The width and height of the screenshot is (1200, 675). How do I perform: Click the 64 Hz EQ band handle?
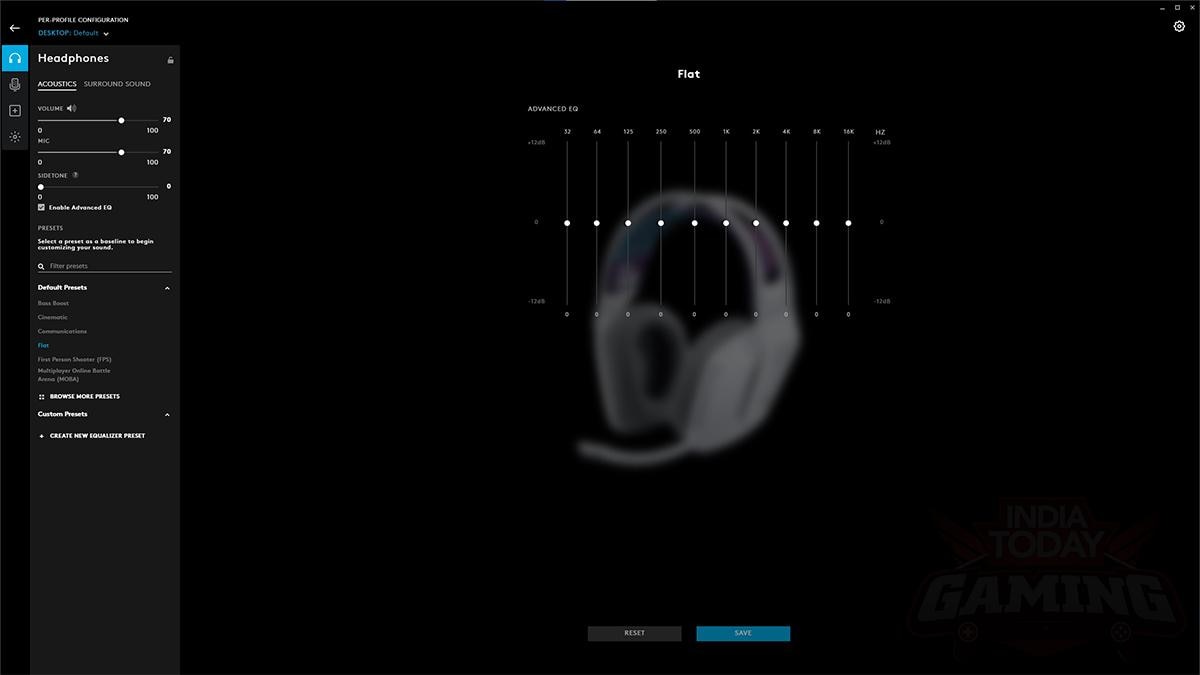coord(597,222)
